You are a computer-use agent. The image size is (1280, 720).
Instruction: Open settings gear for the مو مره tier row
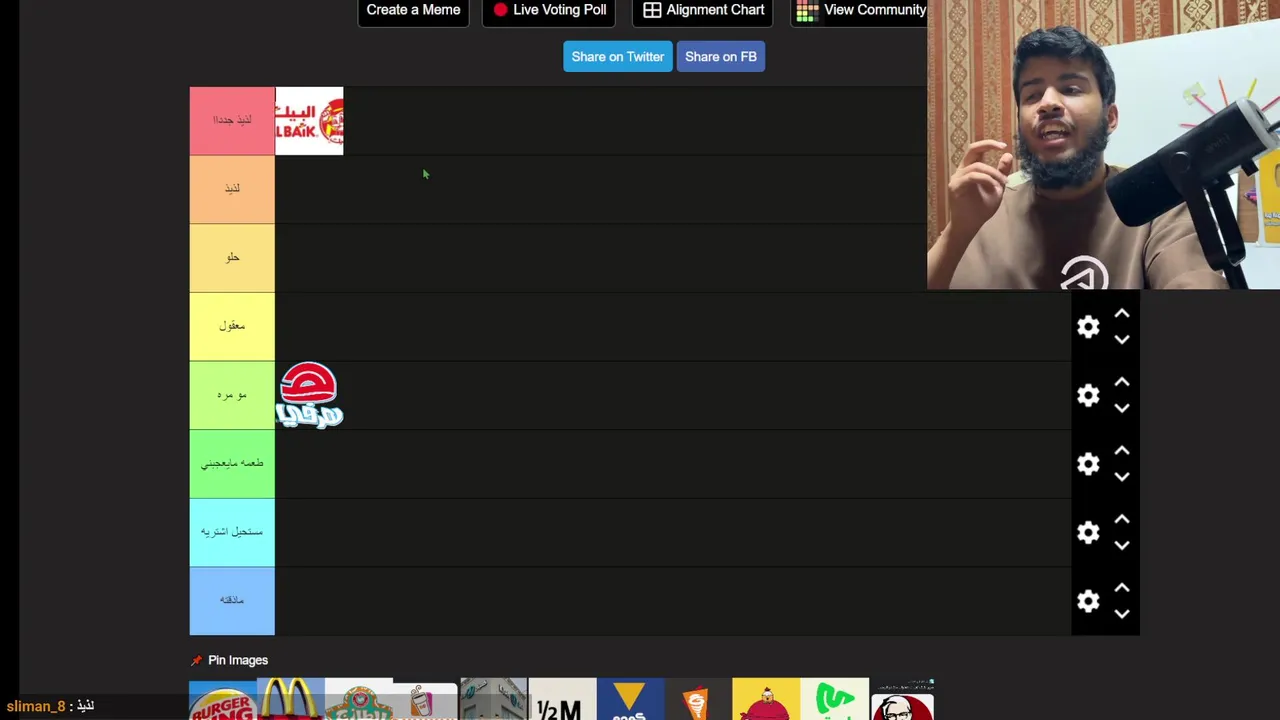click(x=1088, y=395)
